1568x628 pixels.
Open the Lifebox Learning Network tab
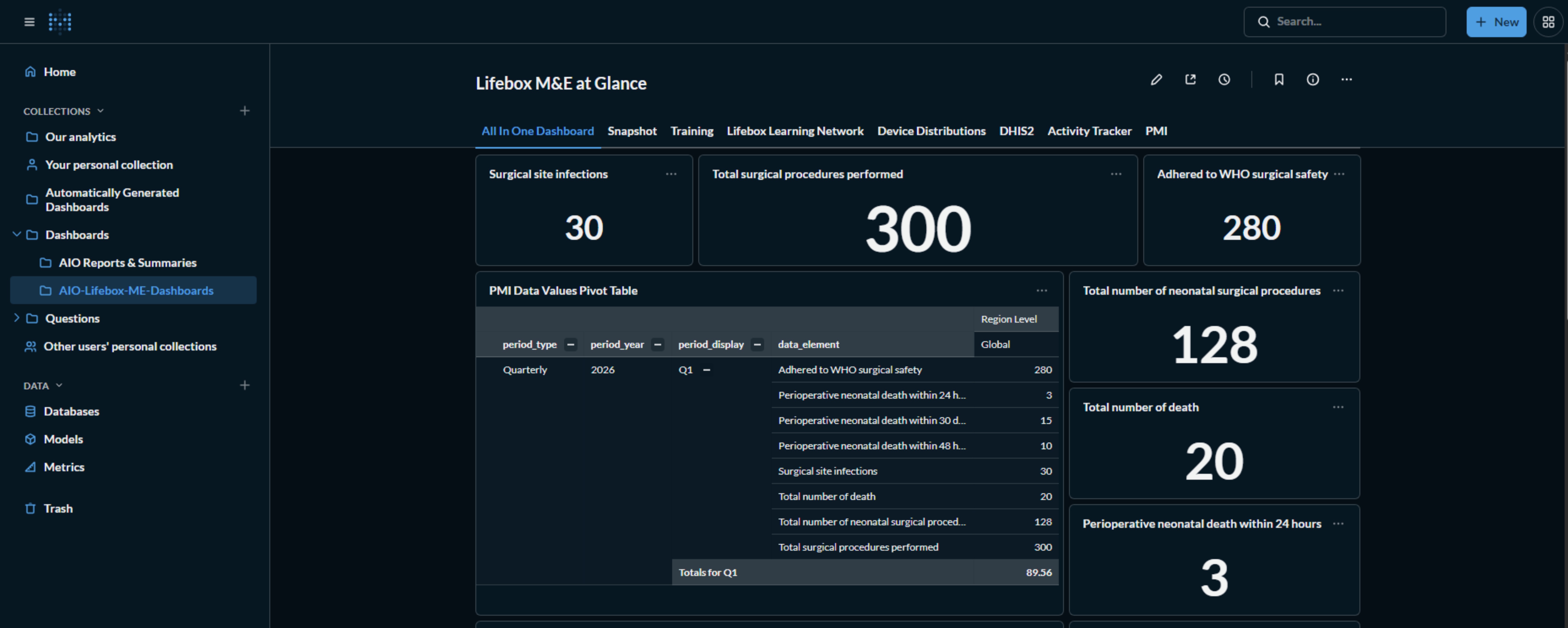pos(794,131)
